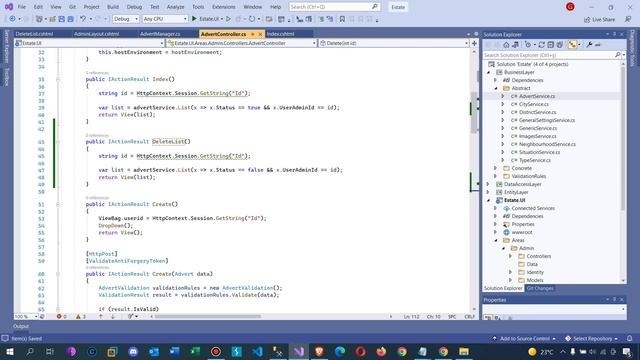Open the Toolbox side tab
640x360 pixels.
click(7, 77)
